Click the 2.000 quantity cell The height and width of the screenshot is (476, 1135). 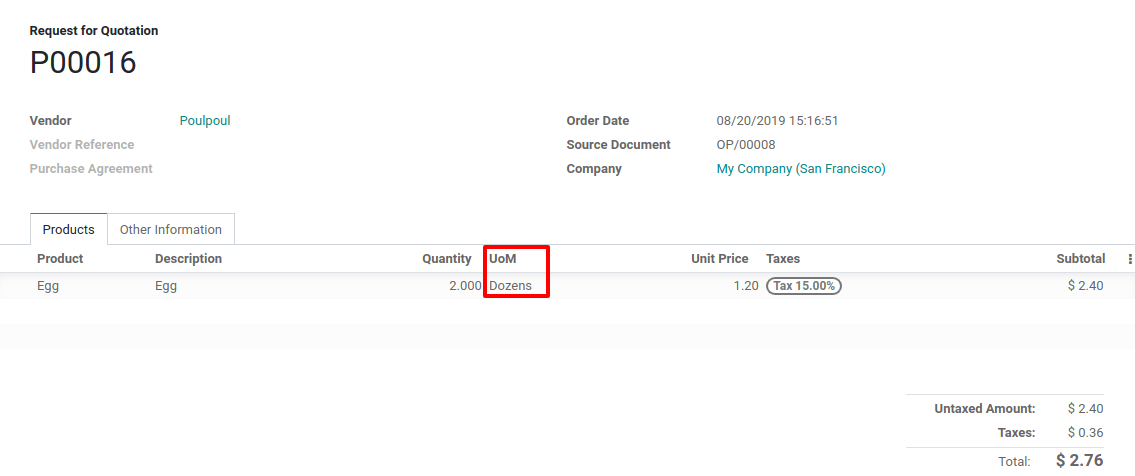pos(465,286)
